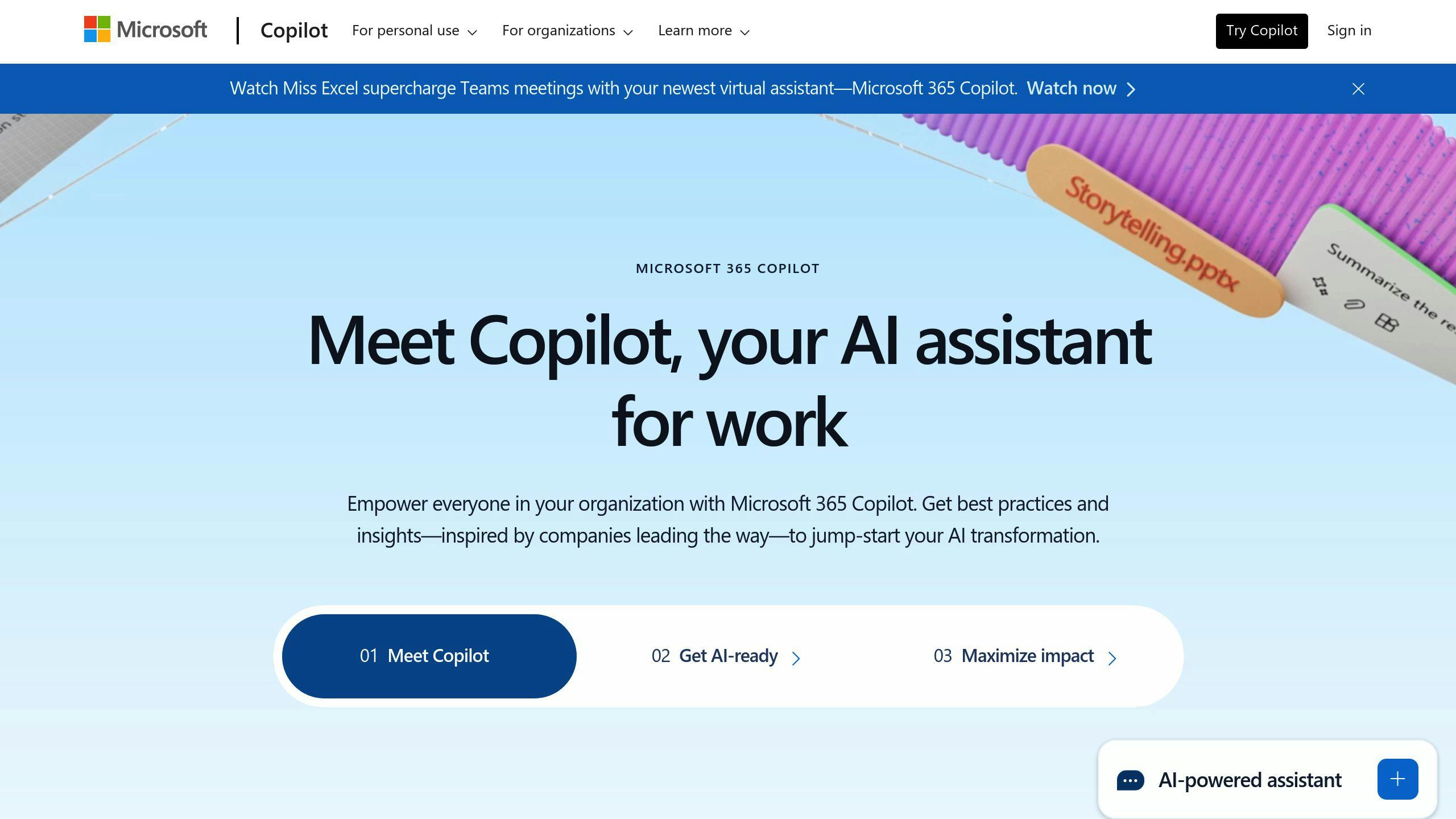Expand the For organizations dropdown

(566, 30)
